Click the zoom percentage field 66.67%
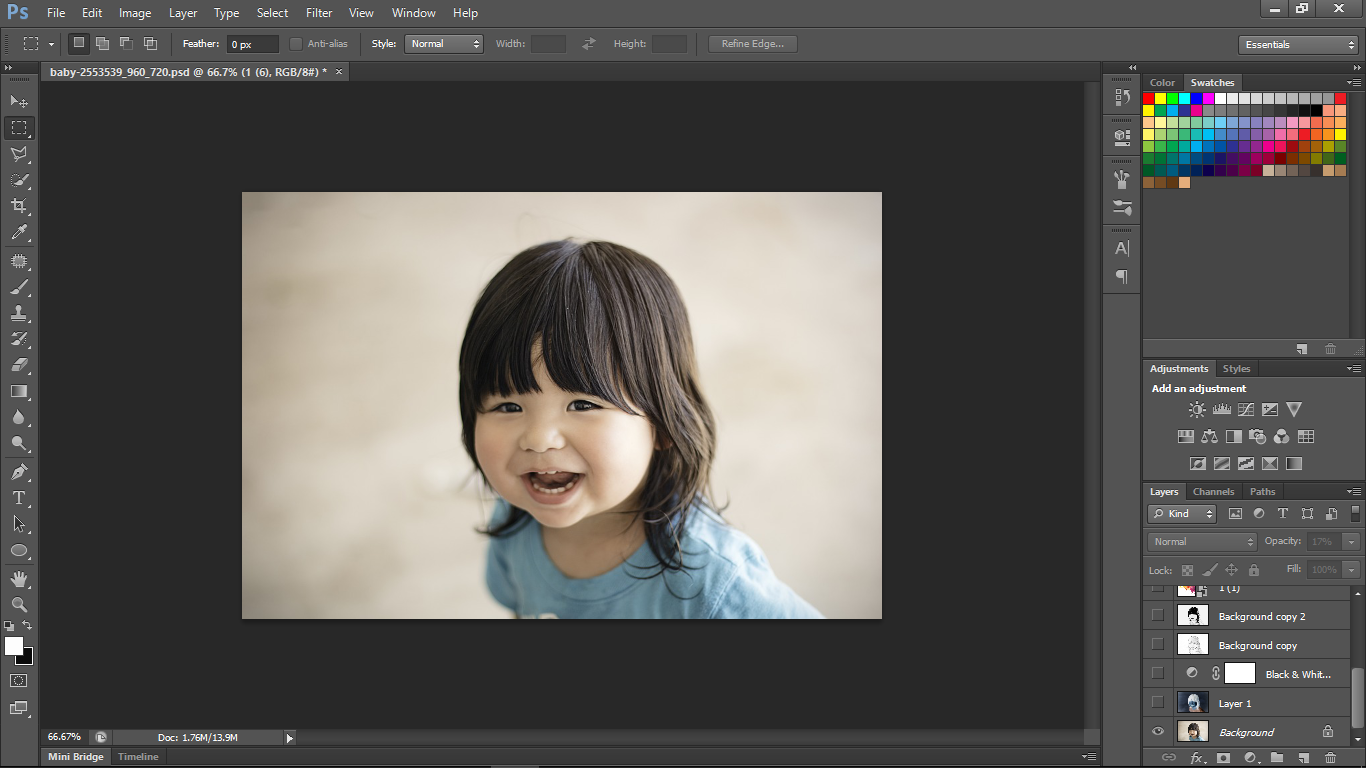 pos(64,737)
